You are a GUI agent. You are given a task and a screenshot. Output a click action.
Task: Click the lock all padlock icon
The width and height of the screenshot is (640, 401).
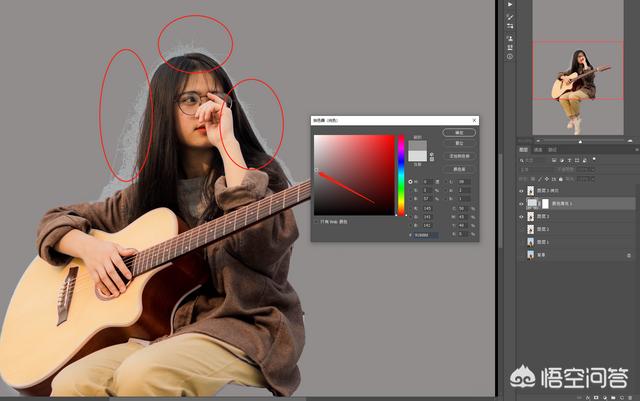[561, 179]
